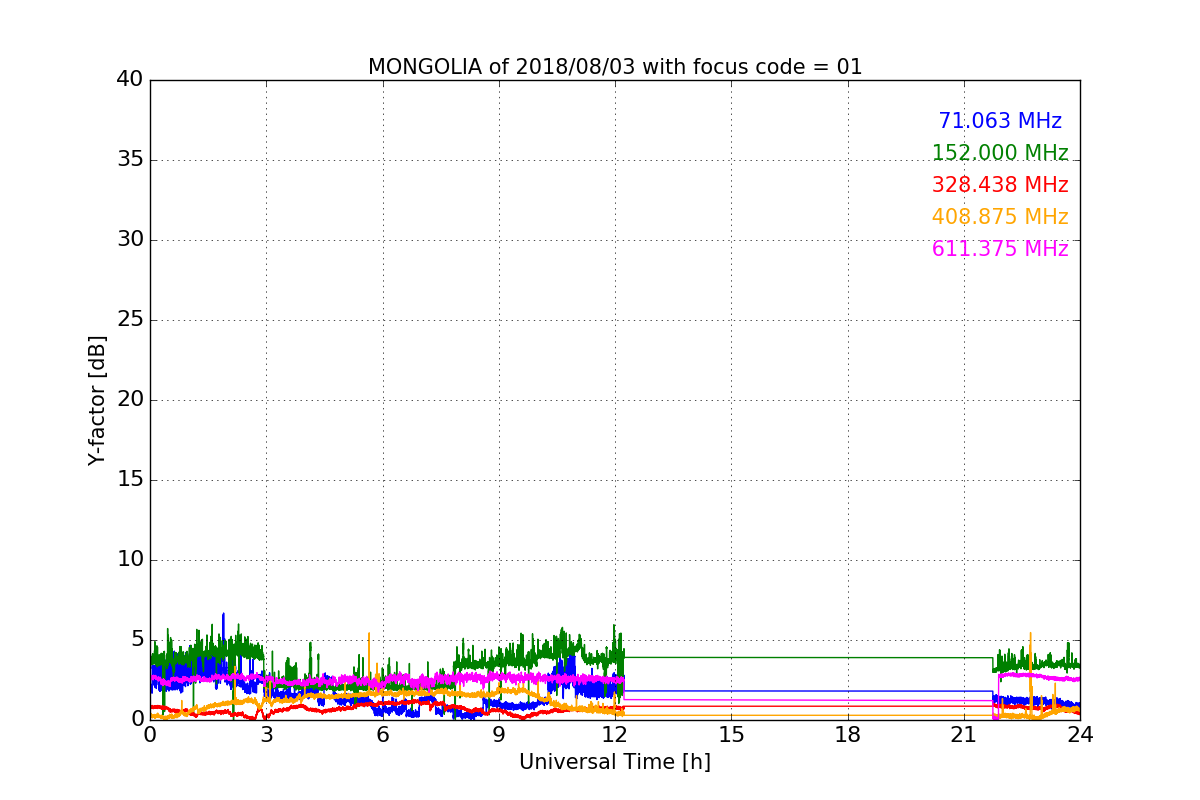Click y-axis tick label 30
1200x800 pixels.
[130, 240]
